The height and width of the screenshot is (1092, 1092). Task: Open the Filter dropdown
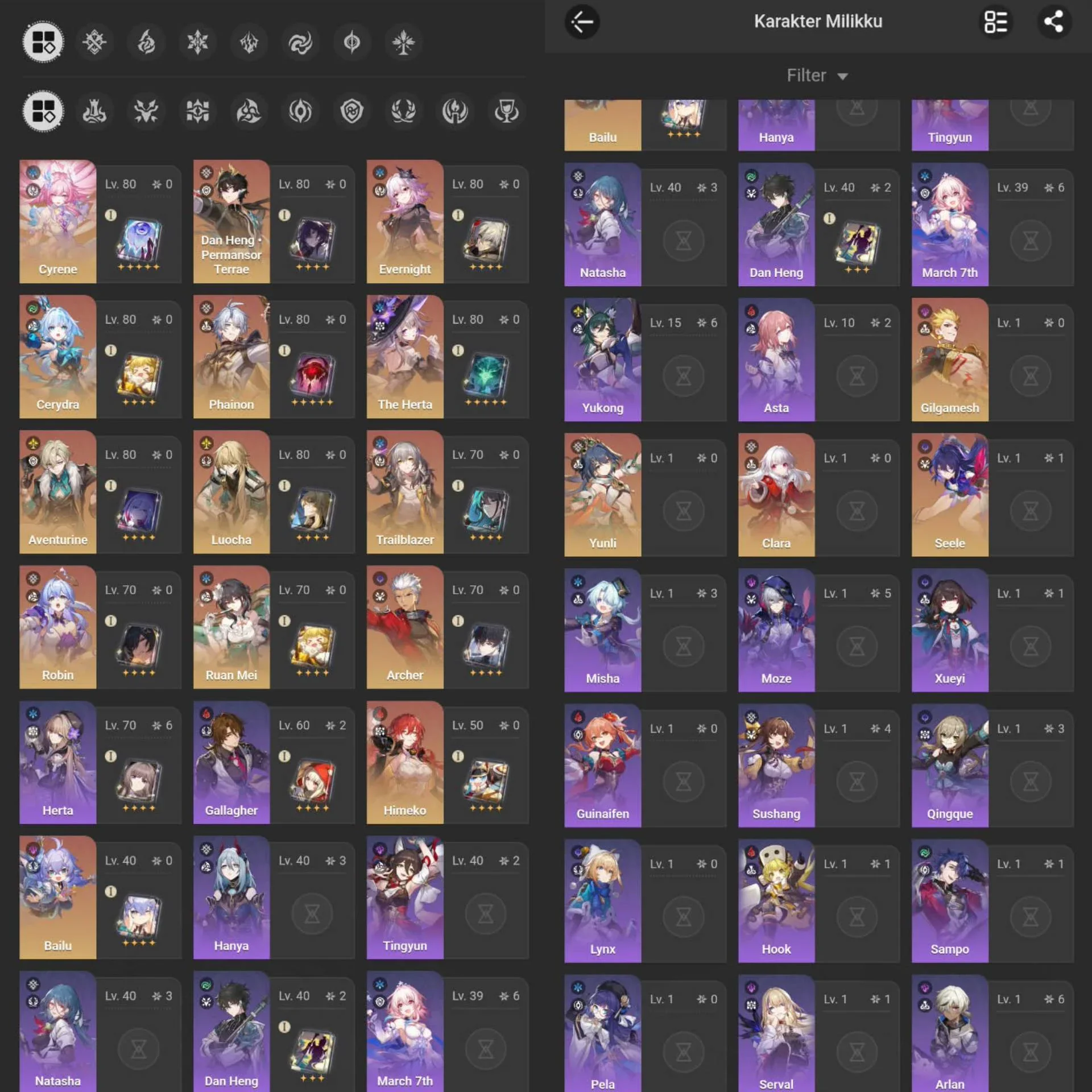click(817, 76)
